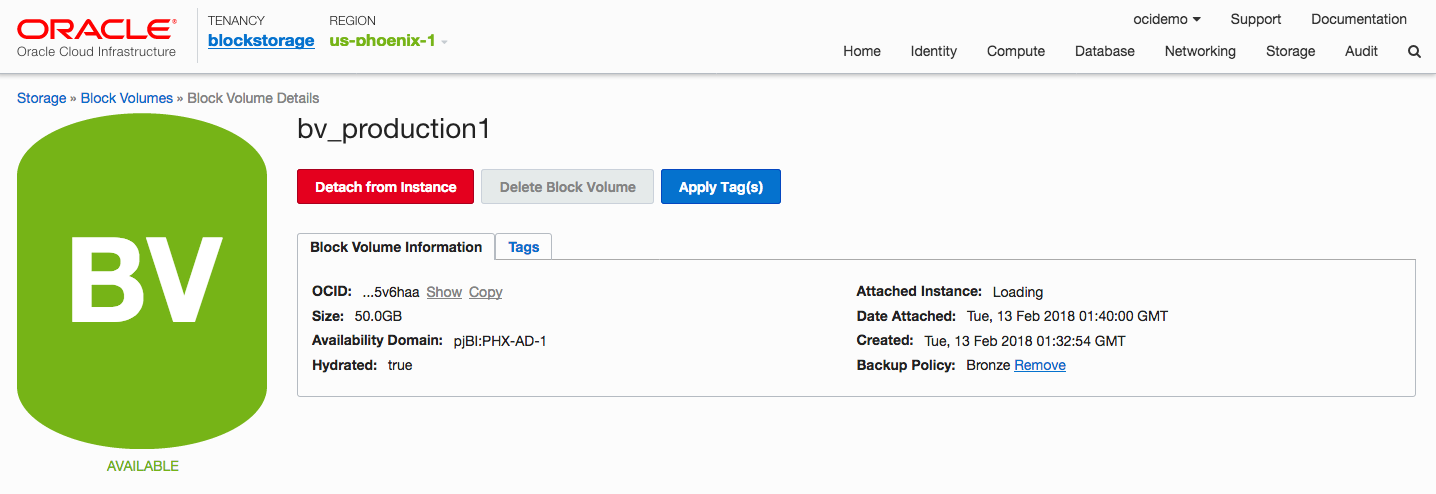Click the search magnifier icon
Image resolution: width=1436 pixels, height=494 pixels.
click(x=1414, y=52)
